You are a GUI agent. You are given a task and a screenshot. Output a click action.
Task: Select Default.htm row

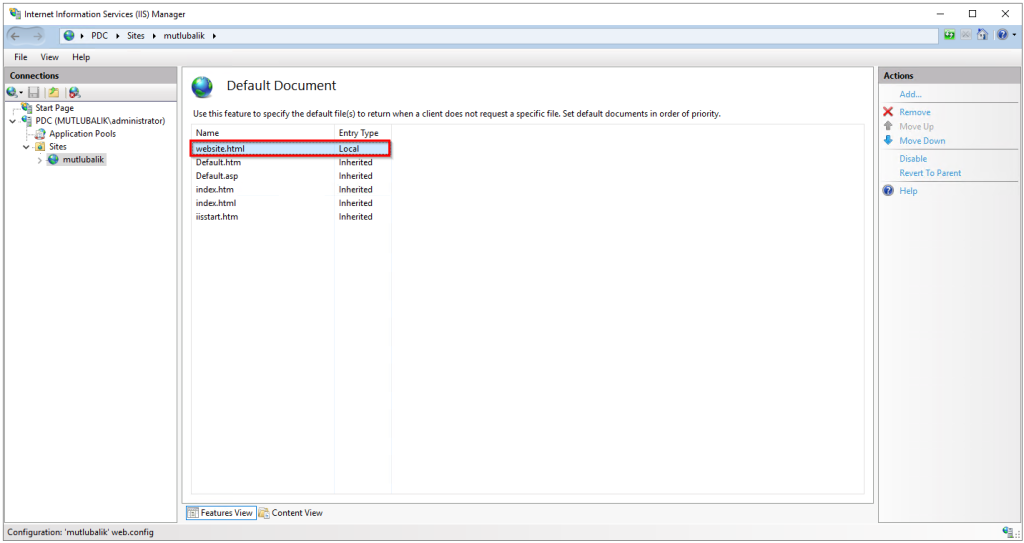coord(291,162)
